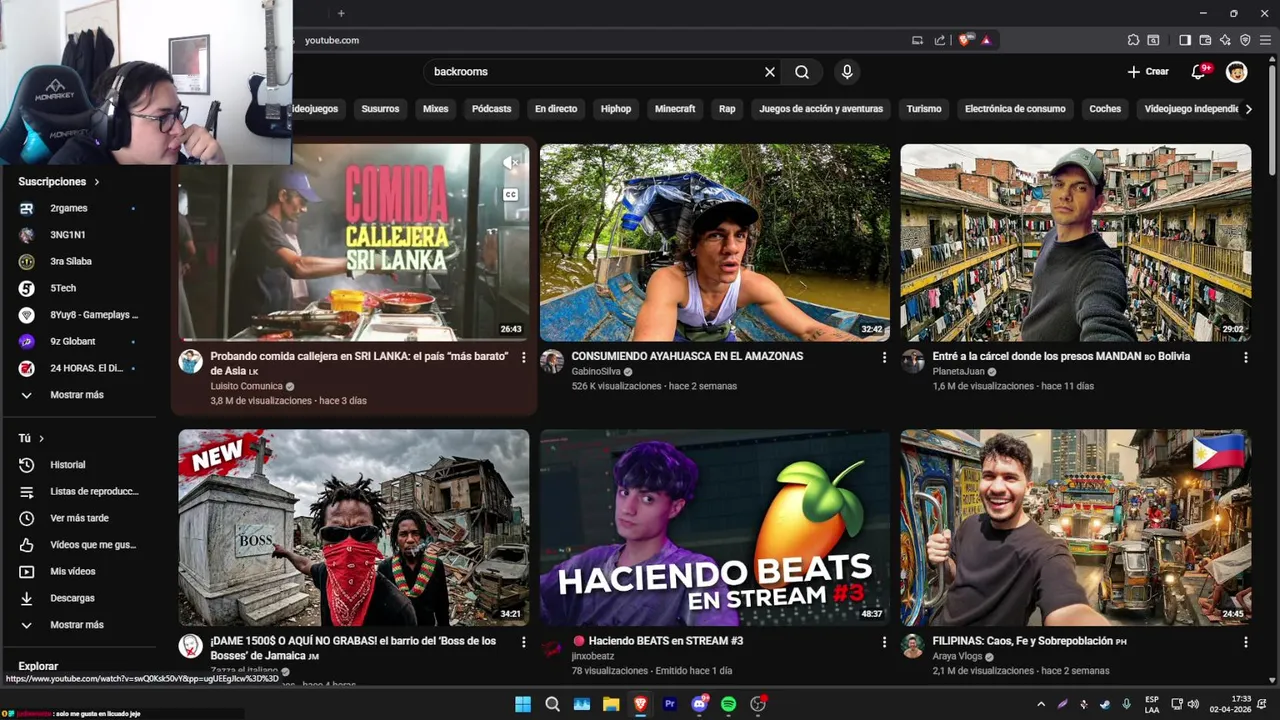Screen dimensions: 1280x720
Task: Select the Electrónica de consumo chip
Action: [x=1015, y=109]
